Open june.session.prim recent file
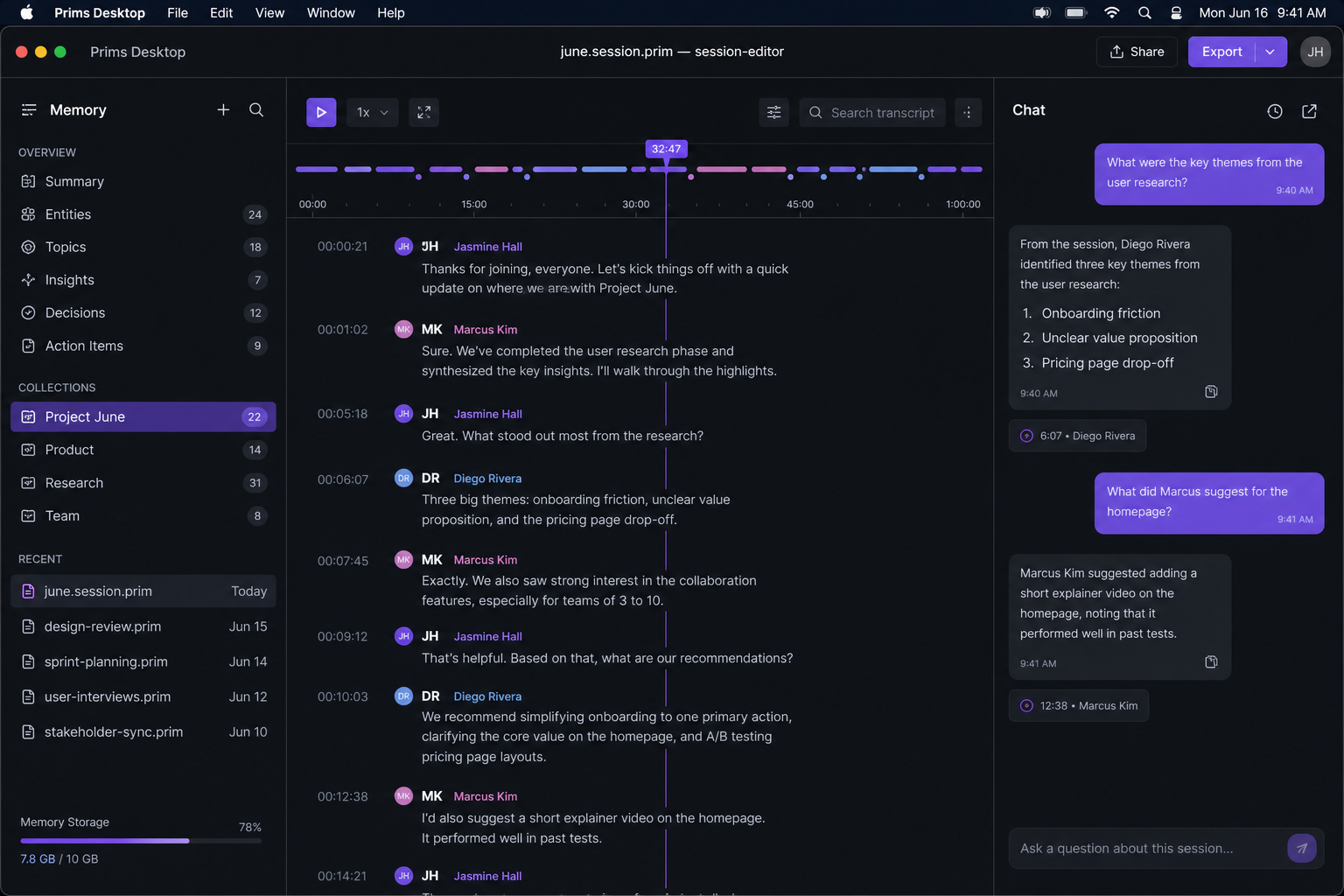 point(143,591)
